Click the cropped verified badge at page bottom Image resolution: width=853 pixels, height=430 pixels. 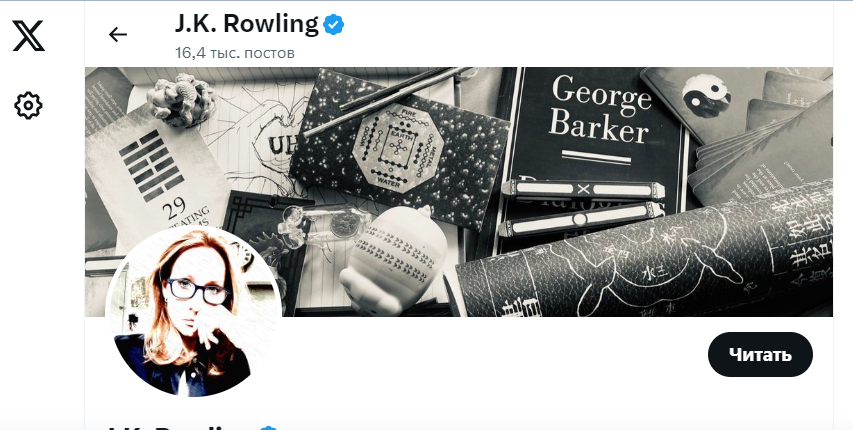[269, 427]
